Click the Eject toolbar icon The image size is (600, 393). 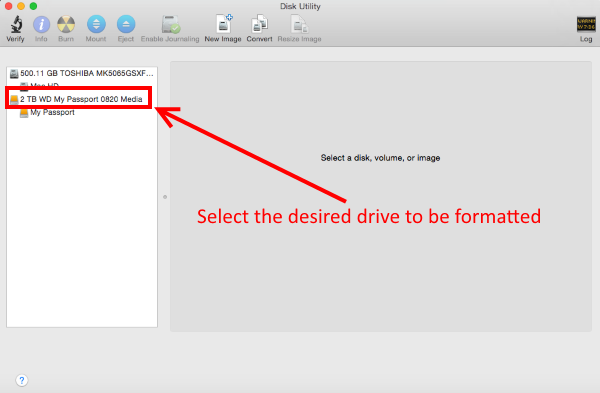point(126,25)
